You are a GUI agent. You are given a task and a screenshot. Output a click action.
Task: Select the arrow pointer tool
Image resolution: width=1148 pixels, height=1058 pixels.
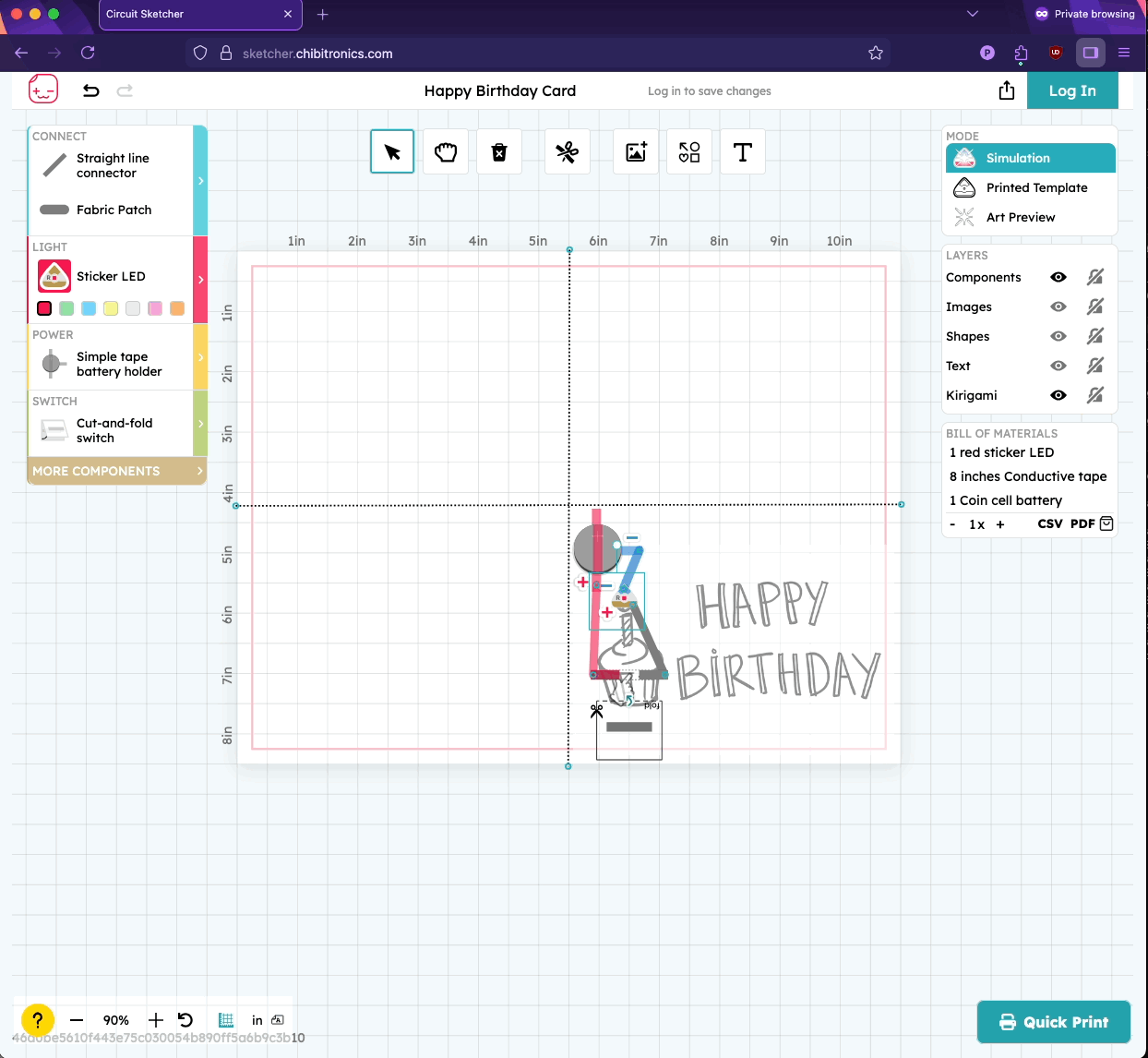pyautogui.click(x=392, y=152)
